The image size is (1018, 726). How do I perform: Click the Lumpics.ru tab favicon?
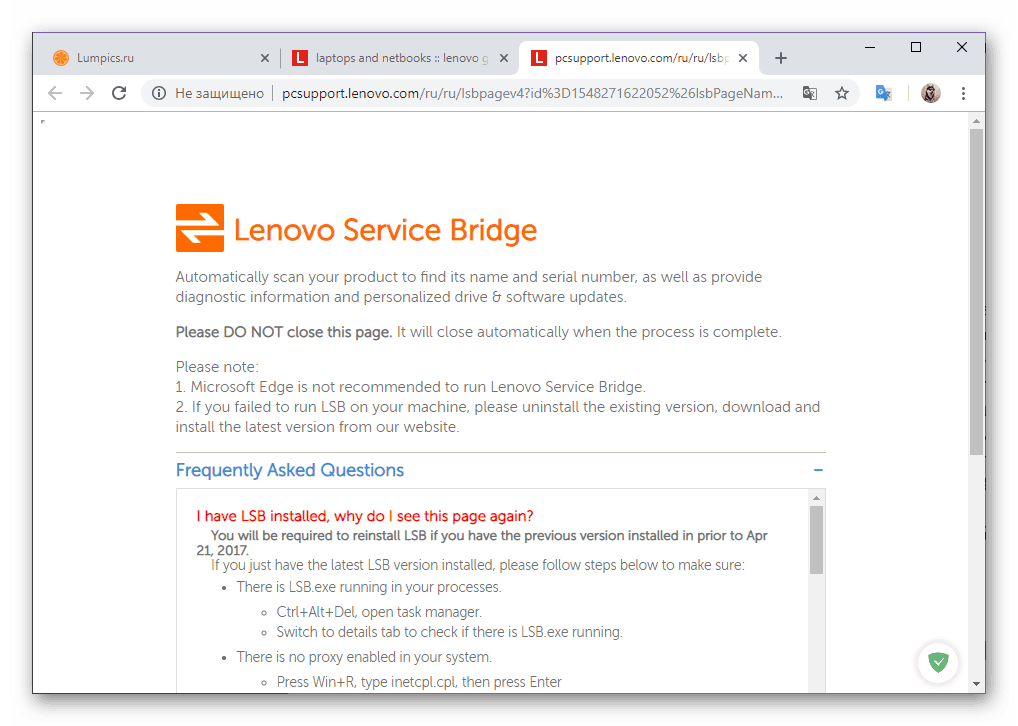(x=60, y=57)
